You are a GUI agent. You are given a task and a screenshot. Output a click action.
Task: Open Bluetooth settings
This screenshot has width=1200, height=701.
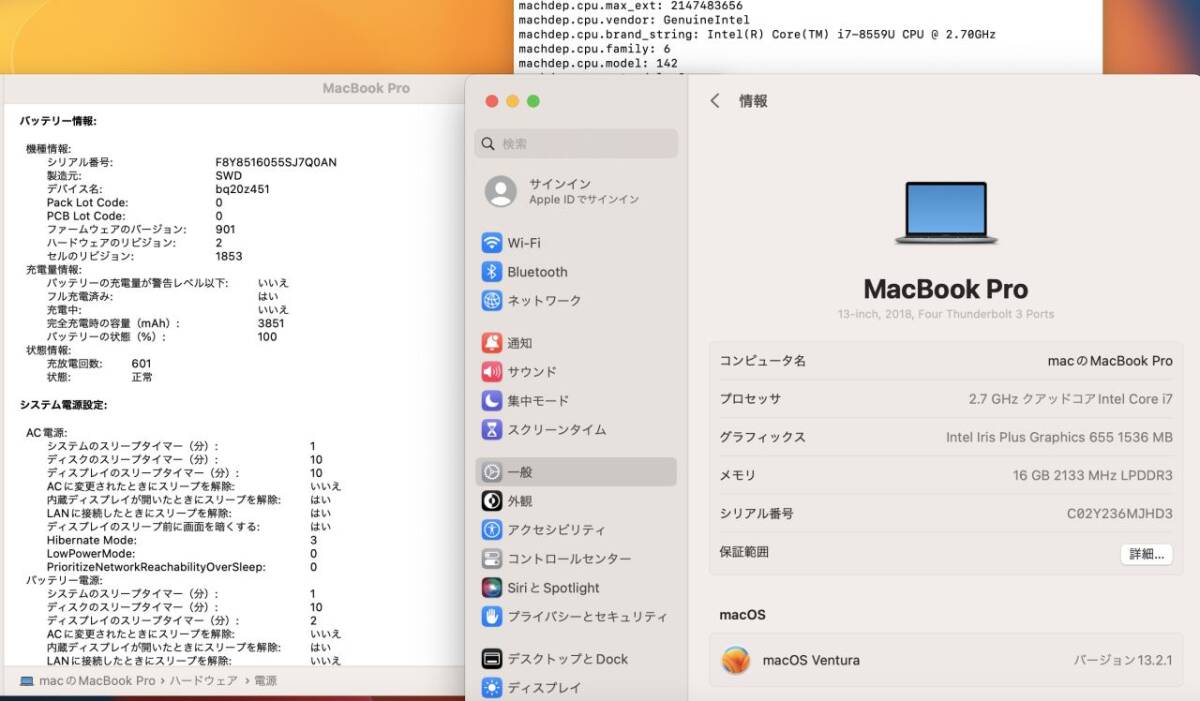pos(537,271)
